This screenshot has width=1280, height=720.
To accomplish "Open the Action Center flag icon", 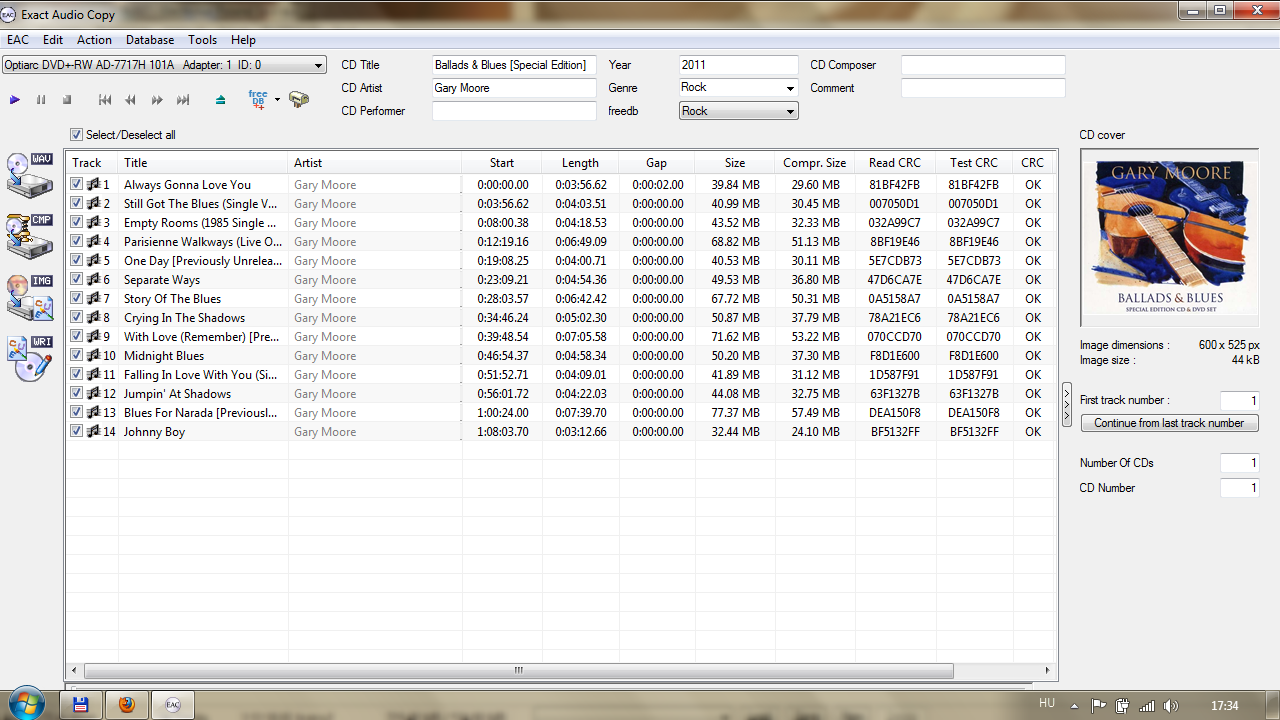I will tap(1099, 705).
